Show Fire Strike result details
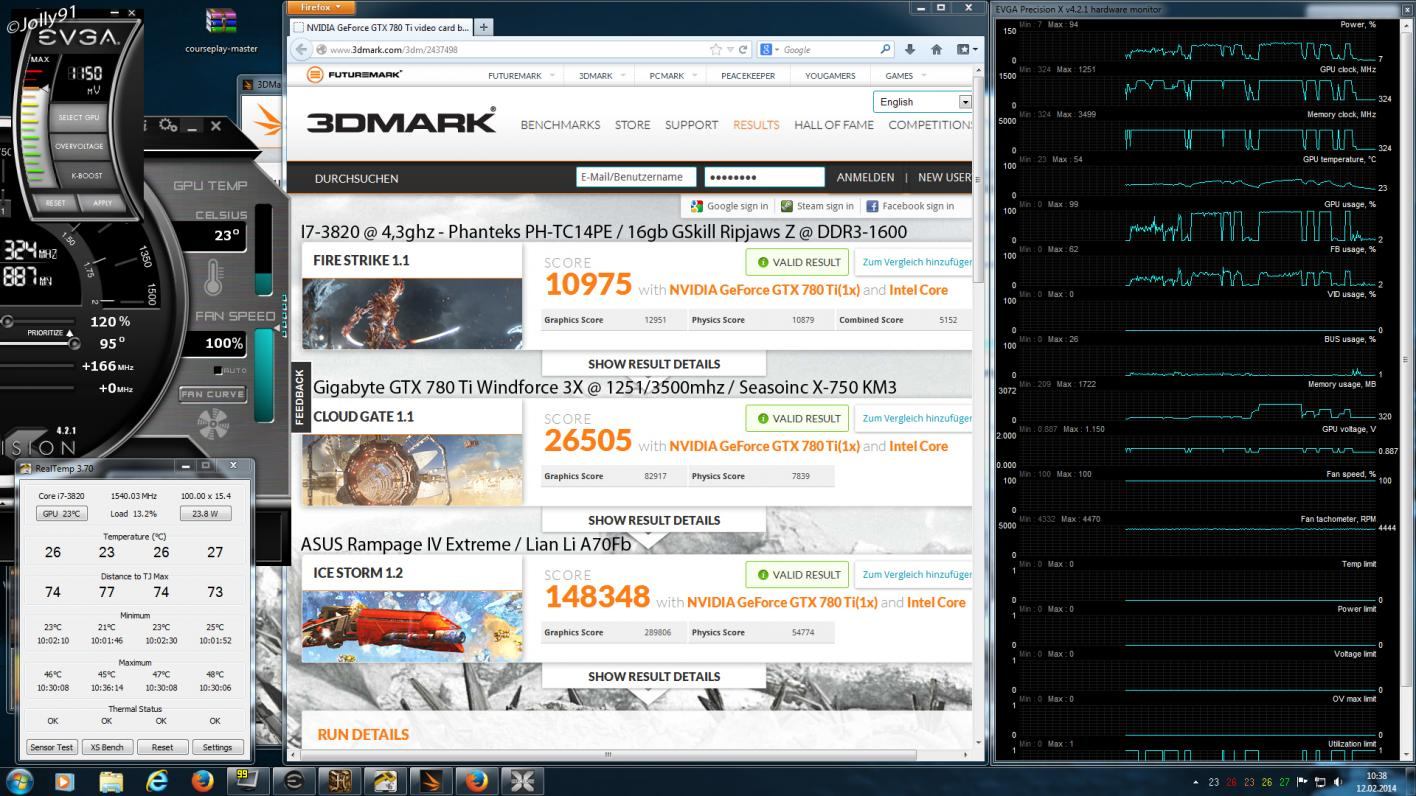The image size is (1416, 796). click(x=654, y=364)
